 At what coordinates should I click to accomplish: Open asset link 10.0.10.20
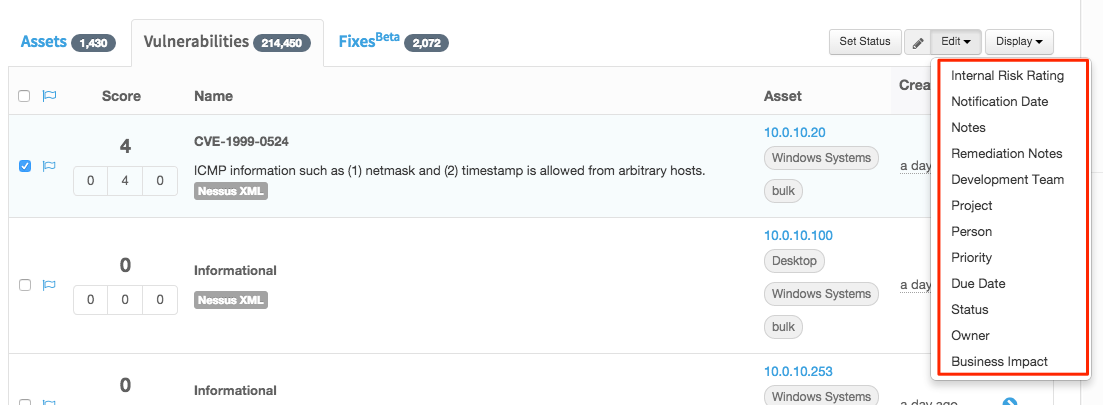tap(795, 132)
